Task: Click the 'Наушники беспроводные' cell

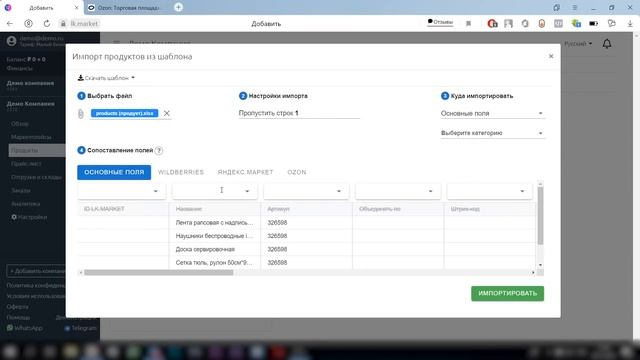Action: pos(214,236)
